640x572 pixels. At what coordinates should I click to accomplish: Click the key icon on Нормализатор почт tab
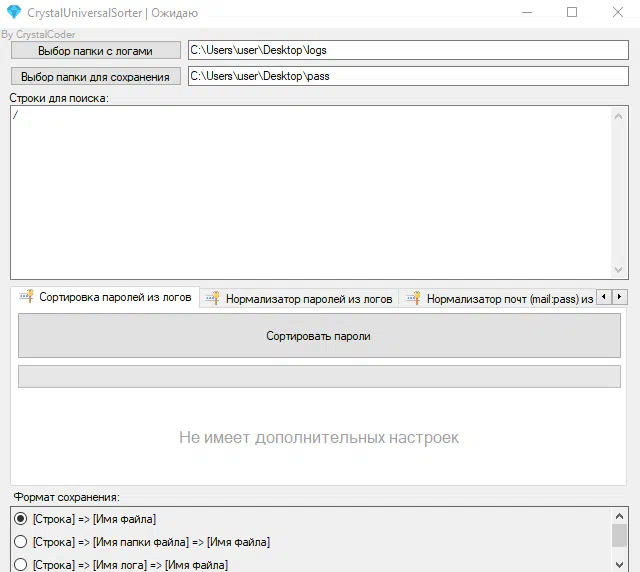click(x=413, y=298)
